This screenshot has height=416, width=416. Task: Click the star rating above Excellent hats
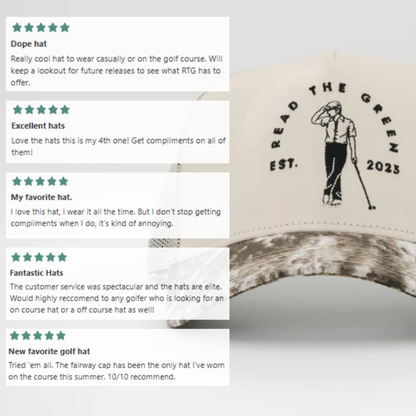pos(41,109)
